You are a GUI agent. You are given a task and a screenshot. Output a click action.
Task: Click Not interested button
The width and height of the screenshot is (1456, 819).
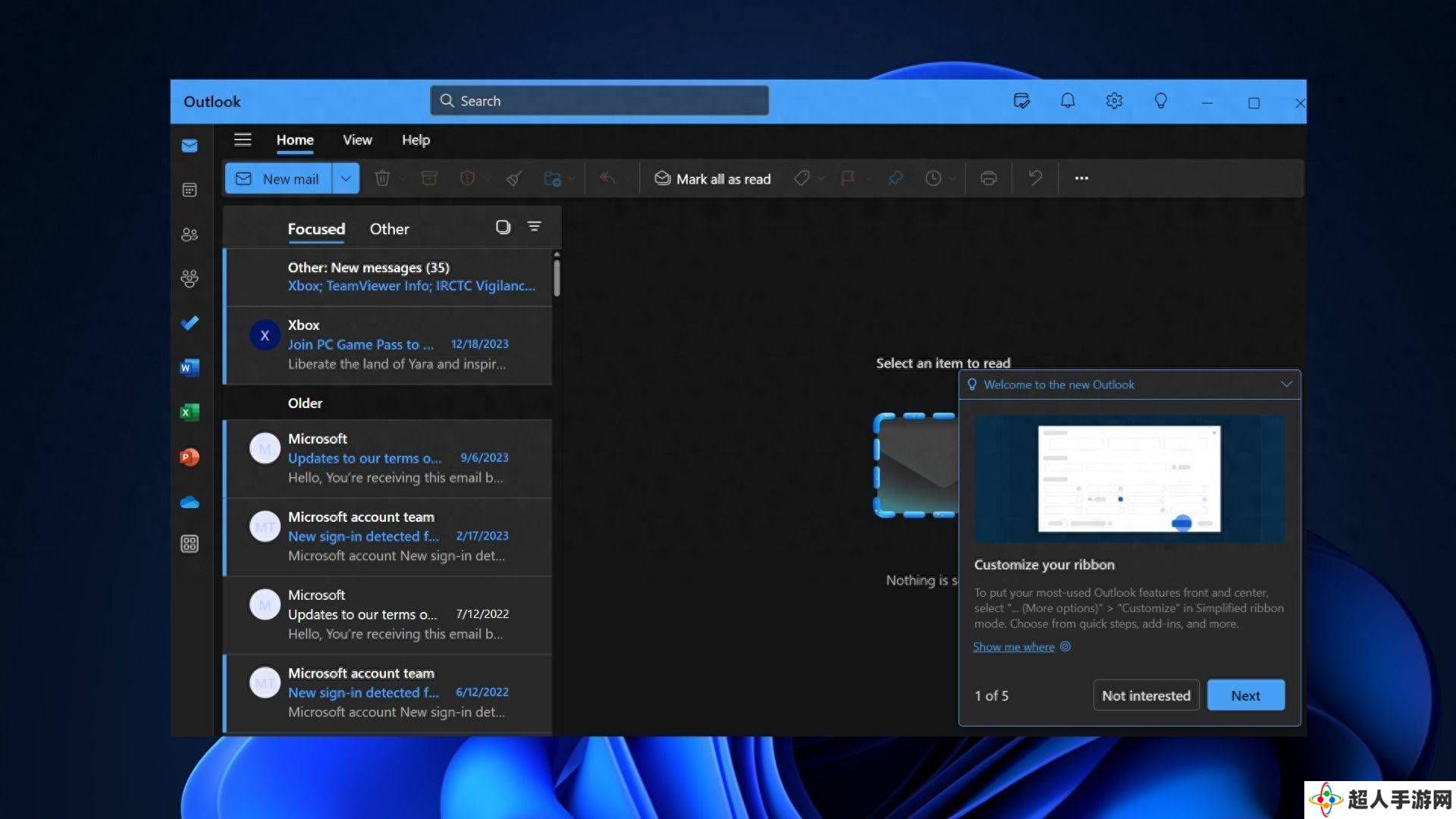1146,695
